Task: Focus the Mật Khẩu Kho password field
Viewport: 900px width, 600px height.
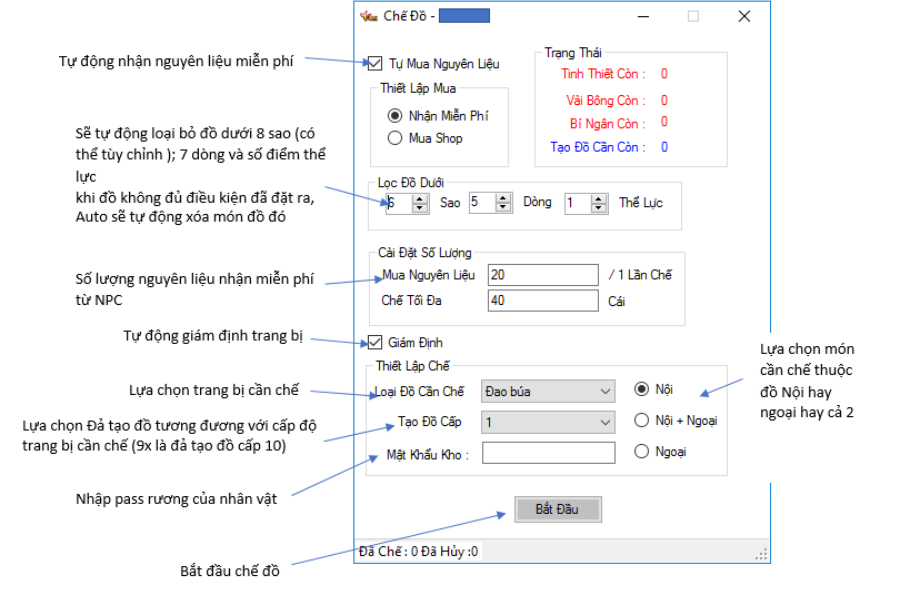Action: pyautogui.click(x=548, y=452)
